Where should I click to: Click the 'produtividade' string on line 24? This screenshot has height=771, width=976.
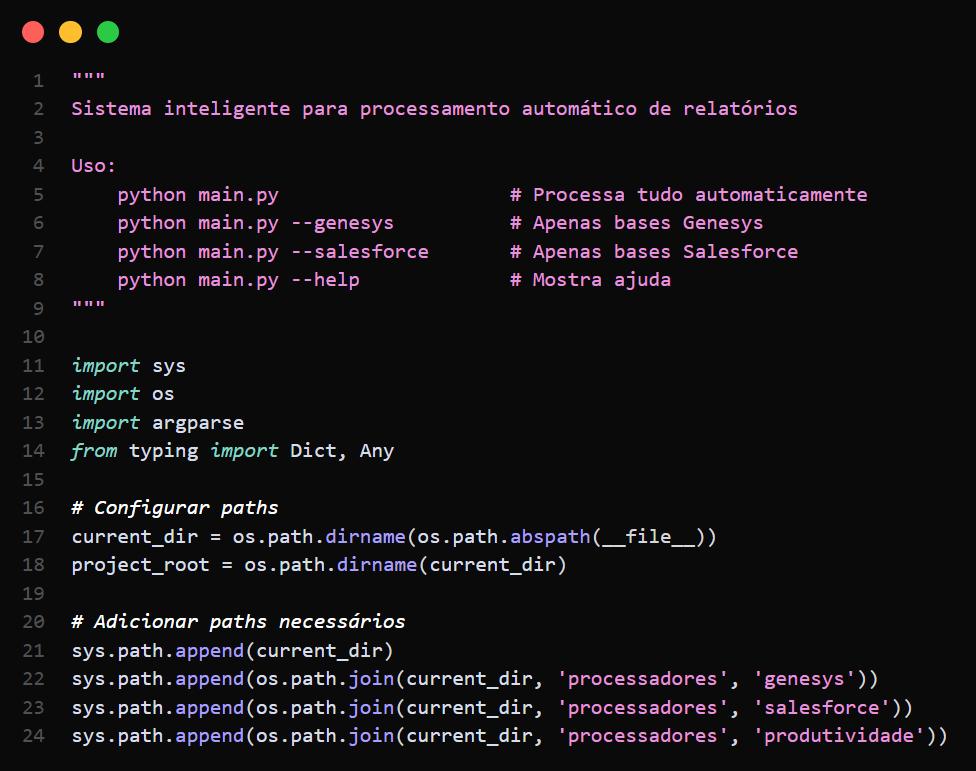(839, 736)
